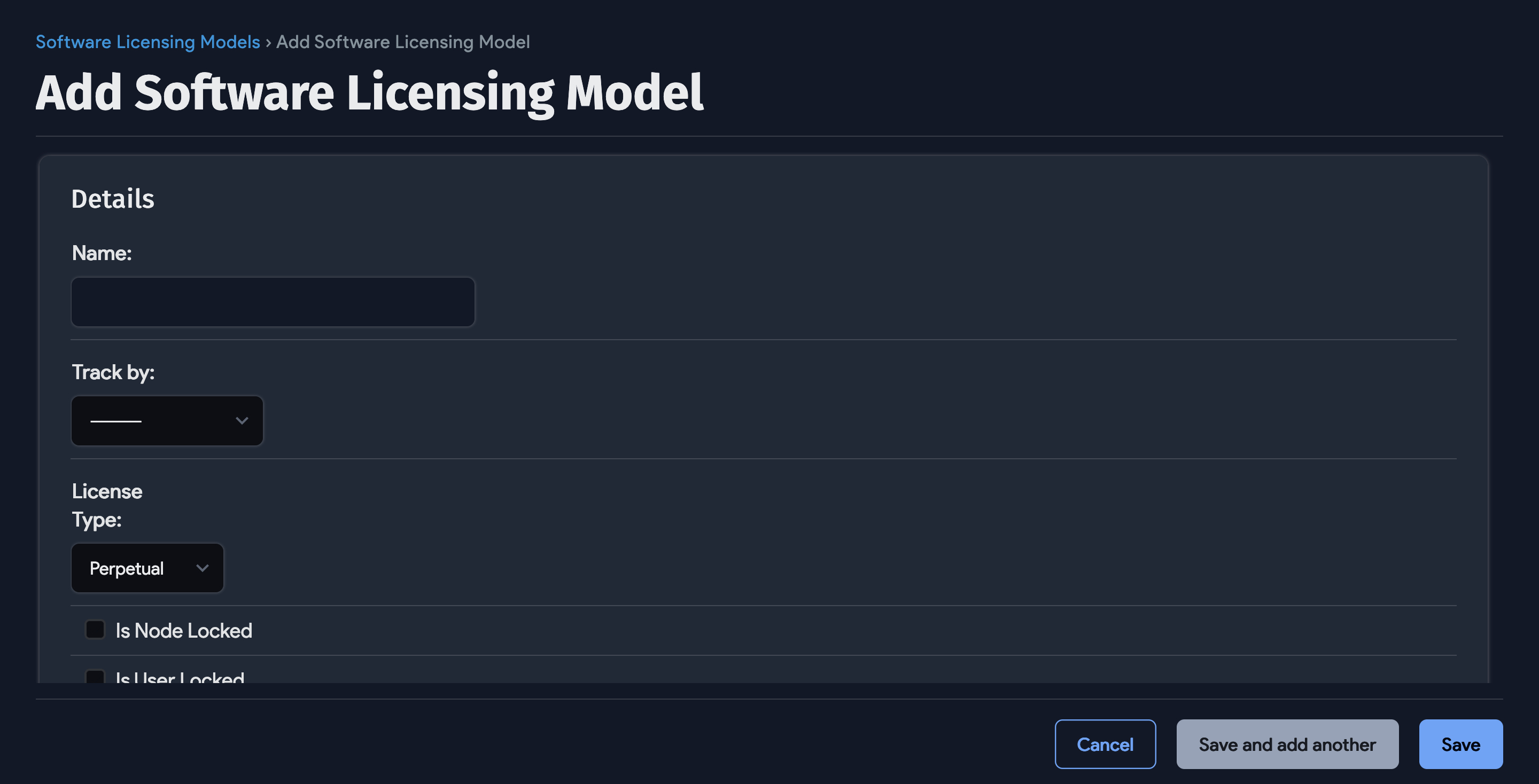Cancel the form with the Cancel button
Screen dimensions: 1539x784
click(x=1105, y=744)
